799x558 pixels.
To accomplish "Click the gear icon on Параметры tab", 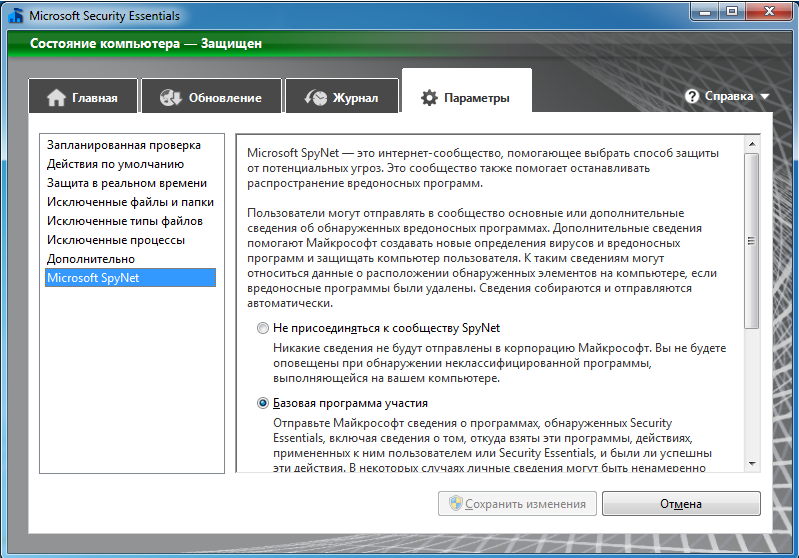I will pos(429,98).
